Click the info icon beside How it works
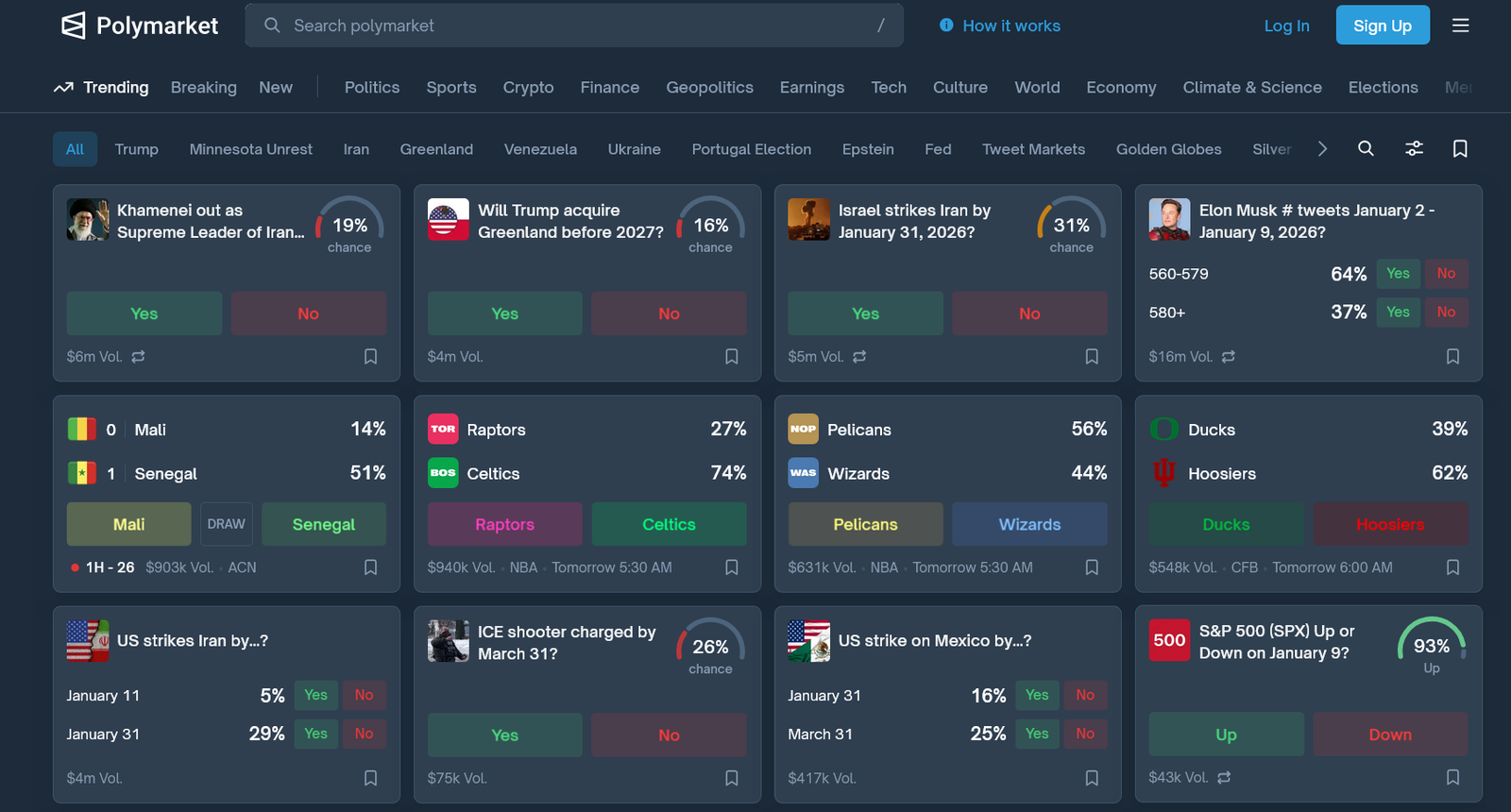1511x812 pixels. [946, 25]
